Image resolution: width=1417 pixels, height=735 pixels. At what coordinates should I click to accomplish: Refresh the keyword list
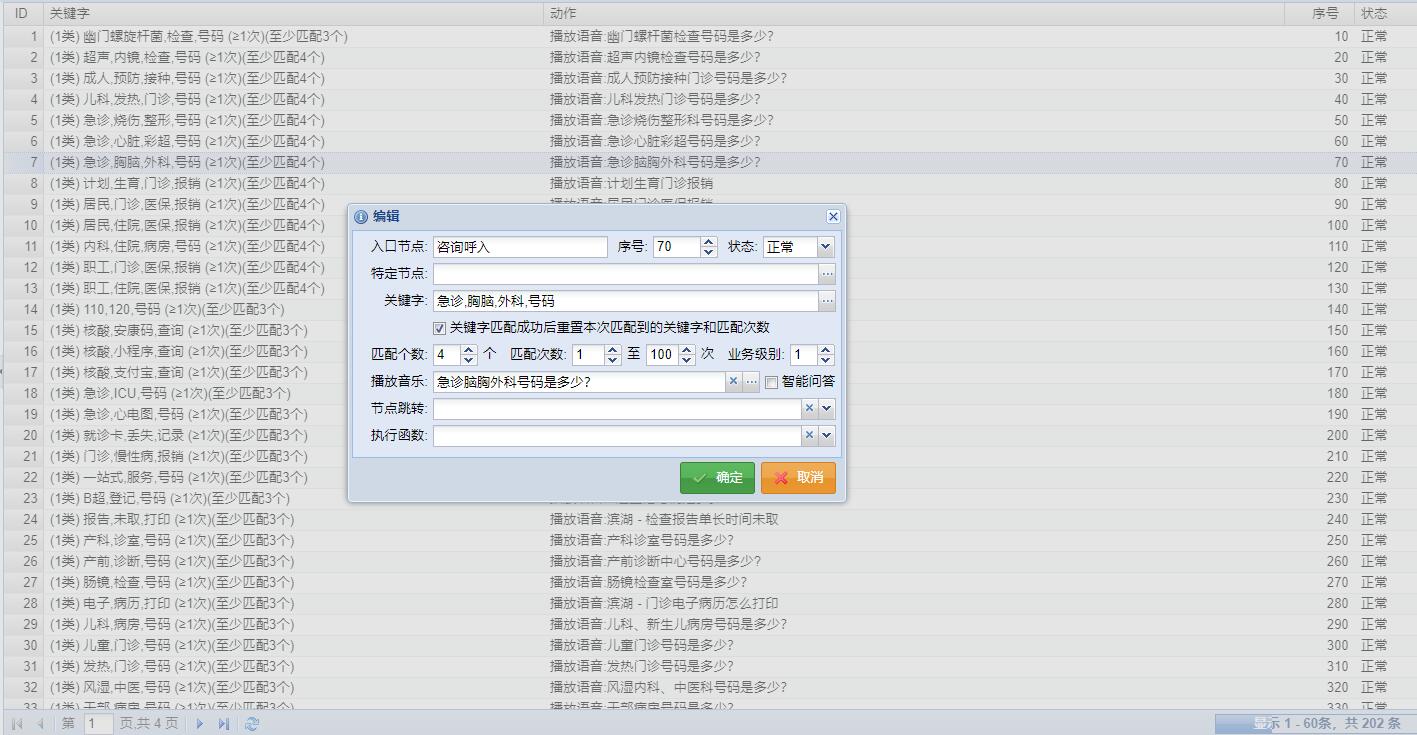[252, 723]
